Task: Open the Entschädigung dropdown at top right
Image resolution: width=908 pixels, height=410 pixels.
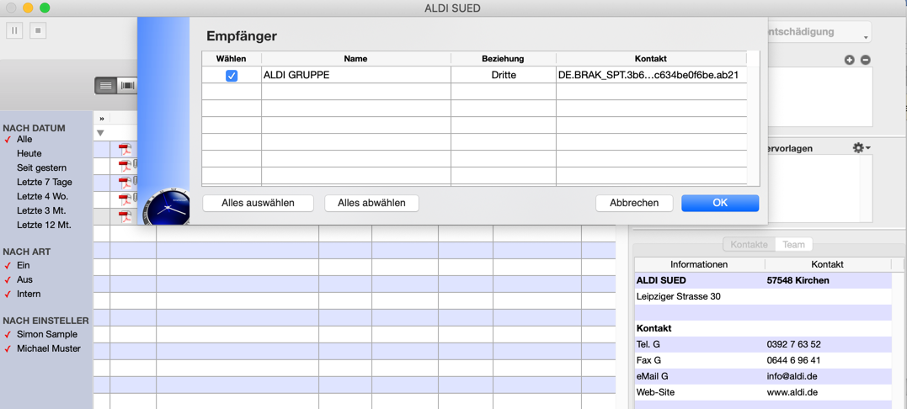Action: [x=819, y=32]
